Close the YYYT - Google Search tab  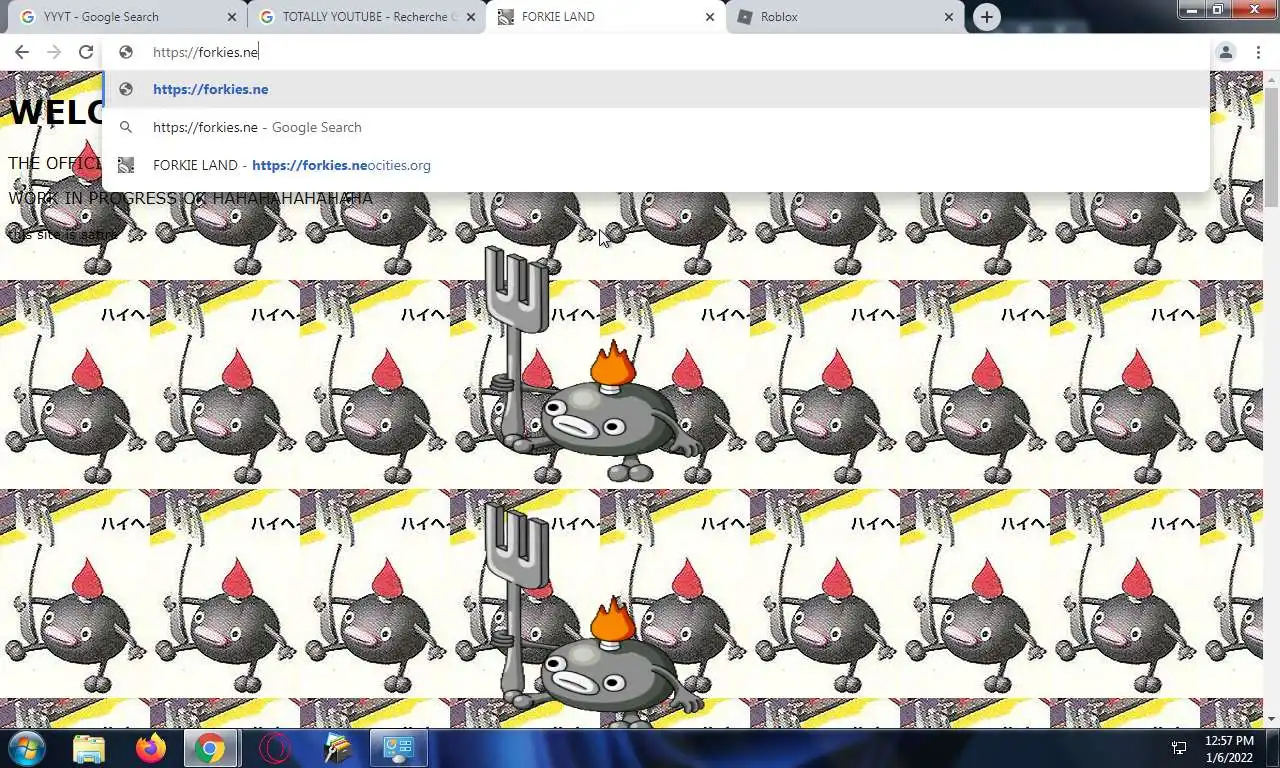click(232, 17)
